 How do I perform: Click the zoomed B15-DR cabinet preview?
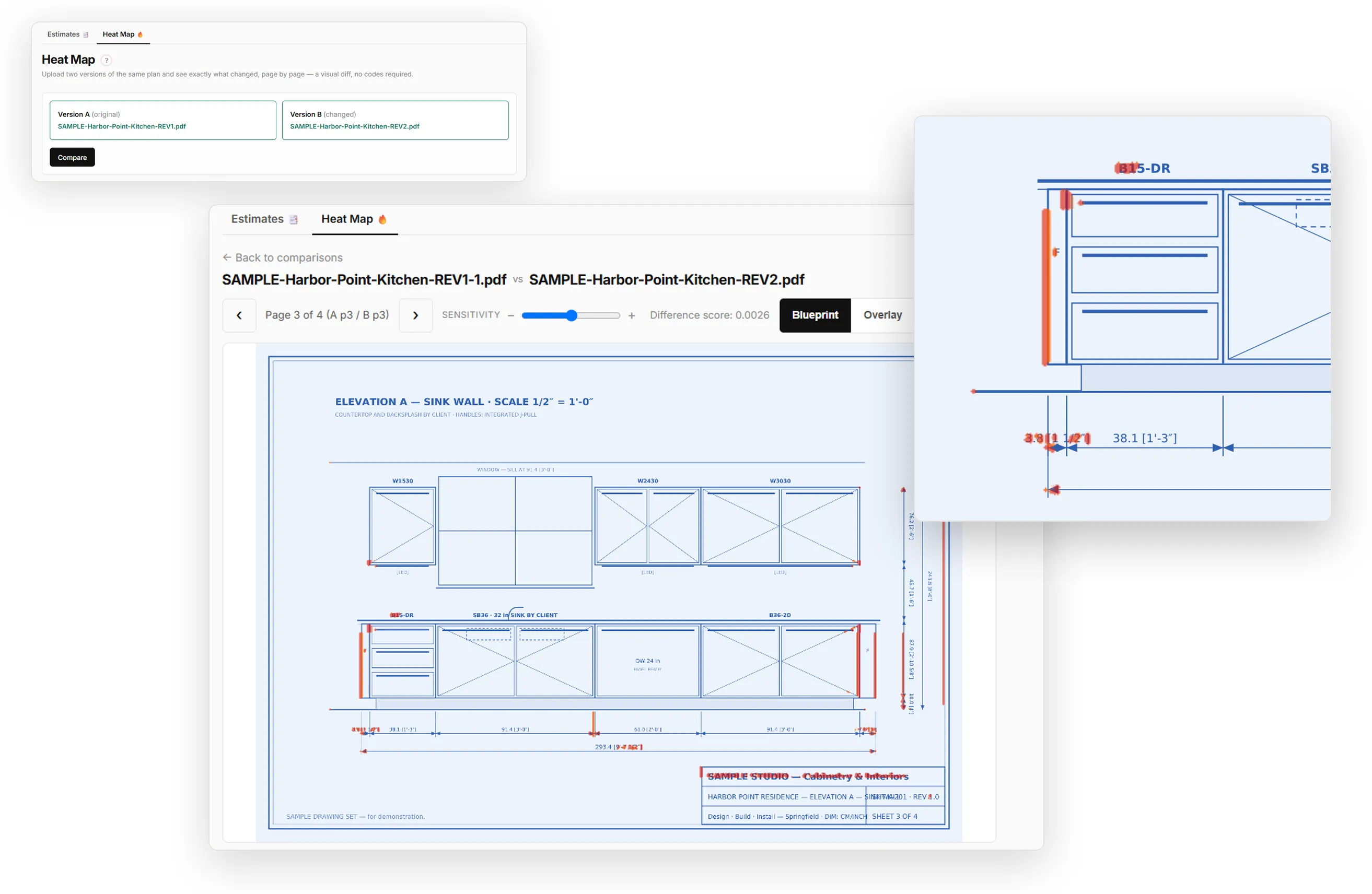pyautogui.click(x=1122, y=319)
